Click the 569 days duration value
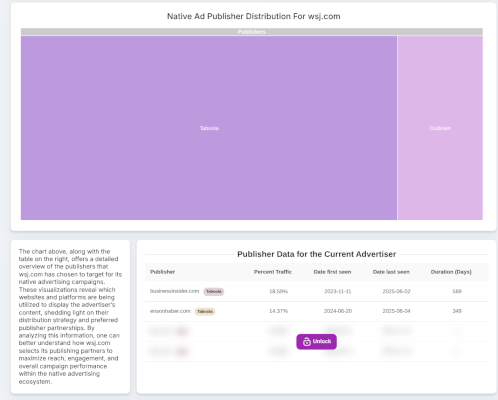This screenshot has height=400, width=498. (457, 291)
